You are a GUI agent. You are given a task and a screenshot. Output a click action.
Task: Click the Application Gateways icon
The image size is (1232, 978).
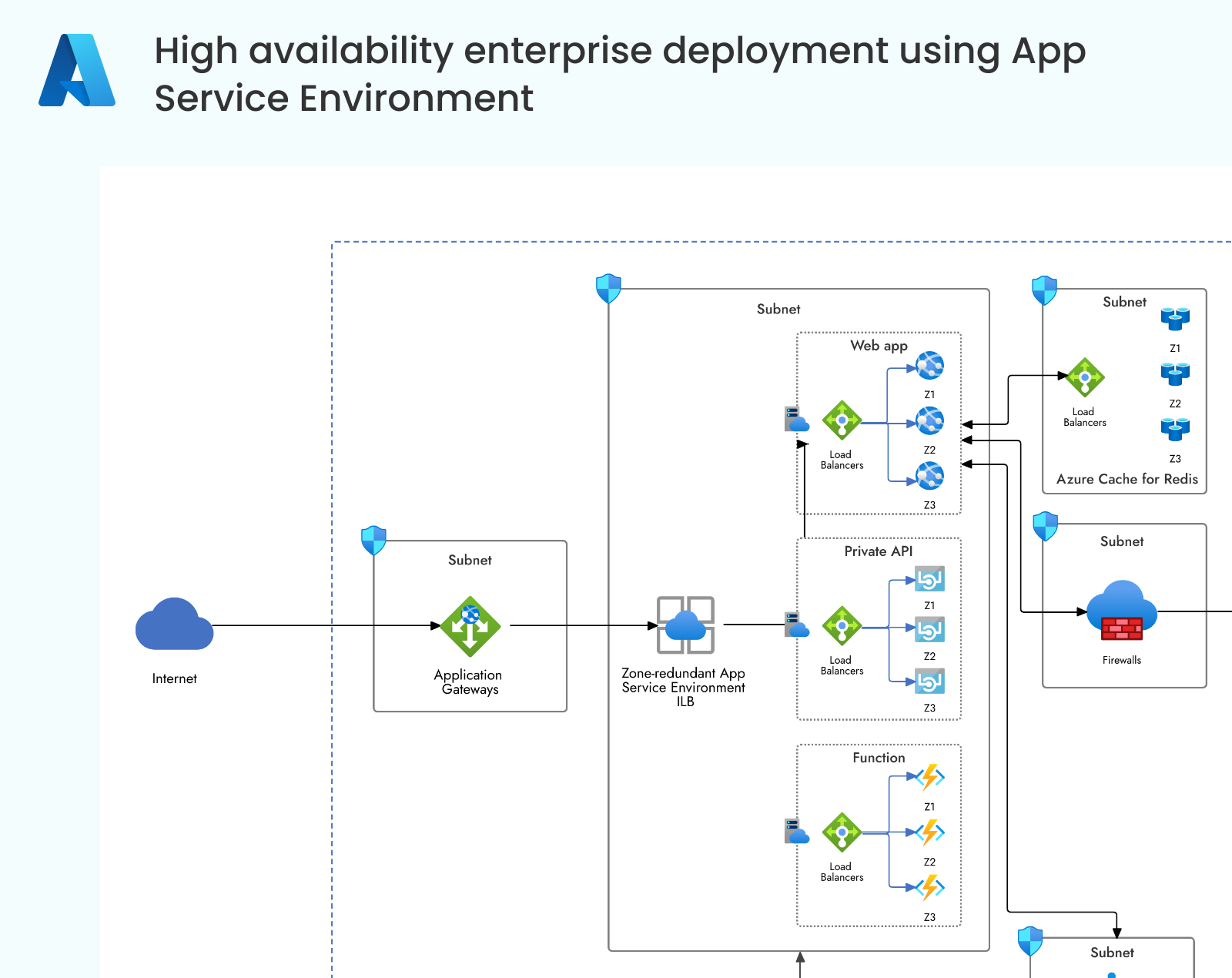click(x=470, y=626)
